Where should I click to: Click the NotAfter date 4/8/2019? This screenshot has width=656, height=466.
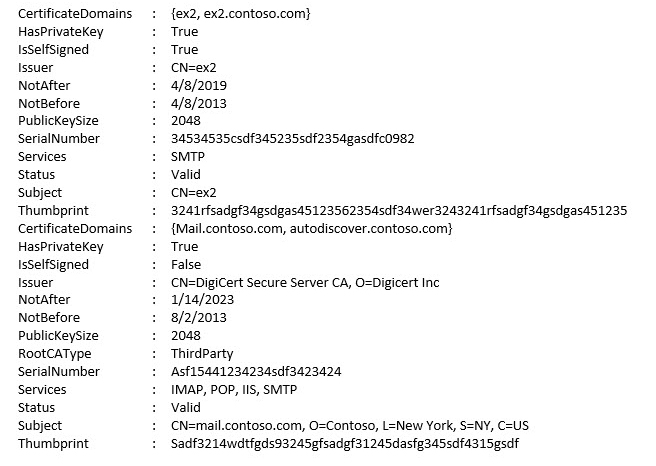click(x=199, y=85)
